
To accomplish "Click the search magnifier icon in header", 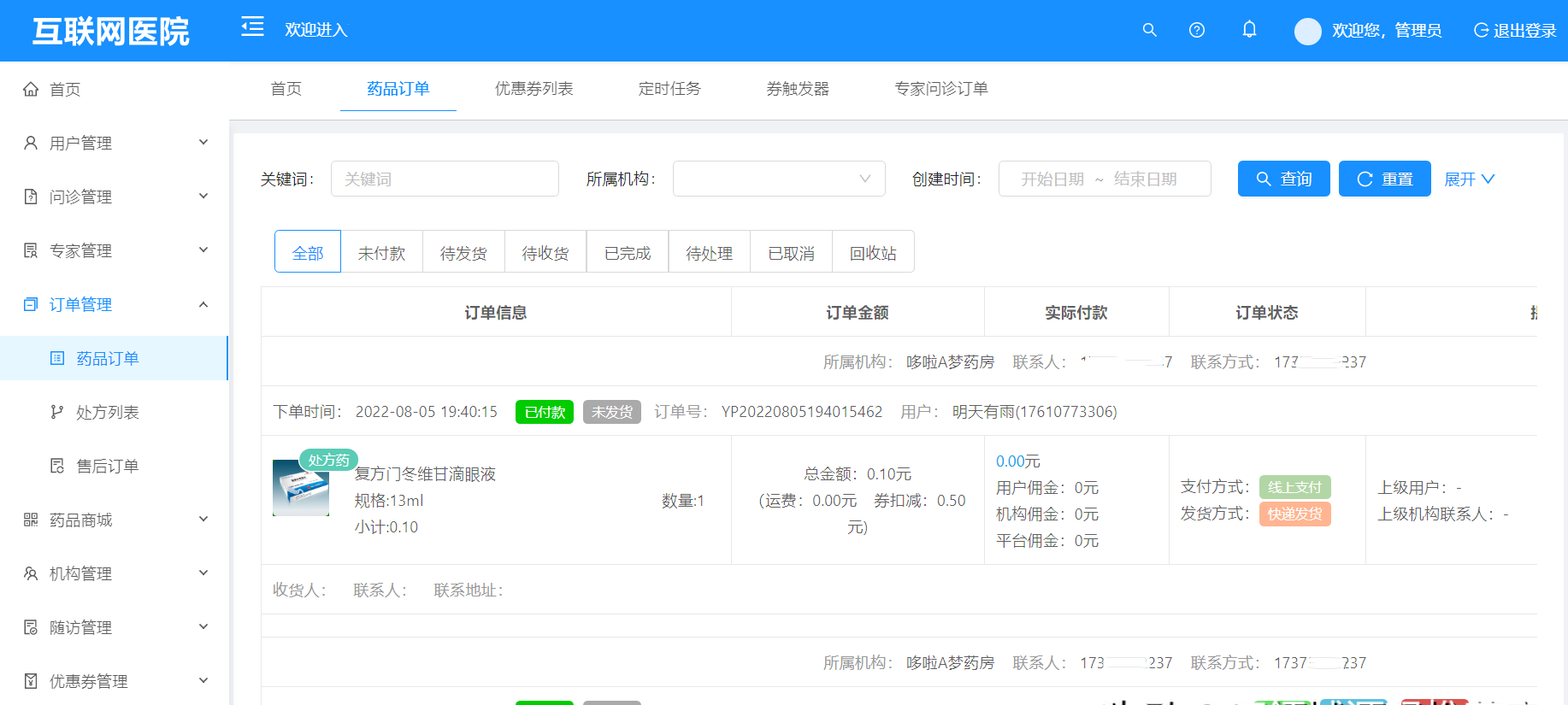I will pyautogui.click(x=1149, y=30).
